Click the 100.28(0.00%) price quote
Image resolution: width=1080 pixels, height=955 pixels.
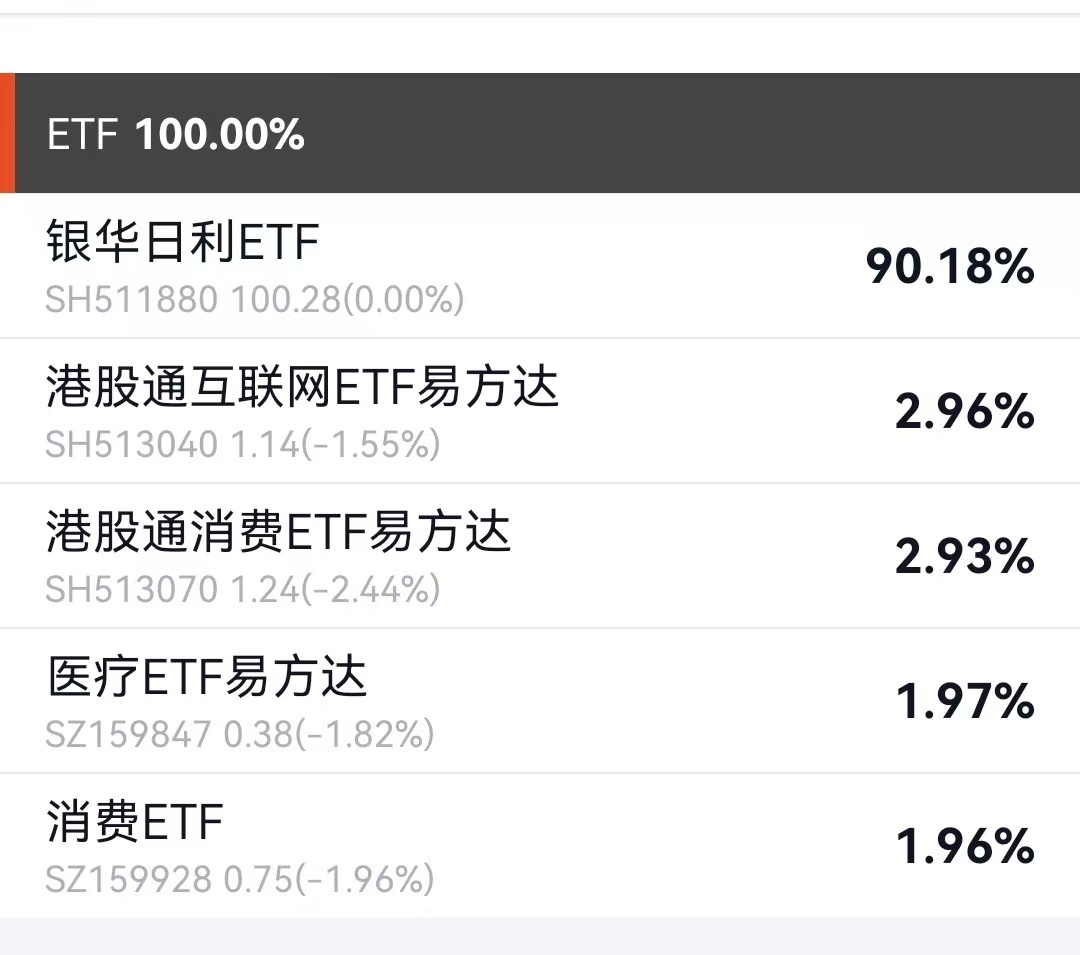coord(348,300)
